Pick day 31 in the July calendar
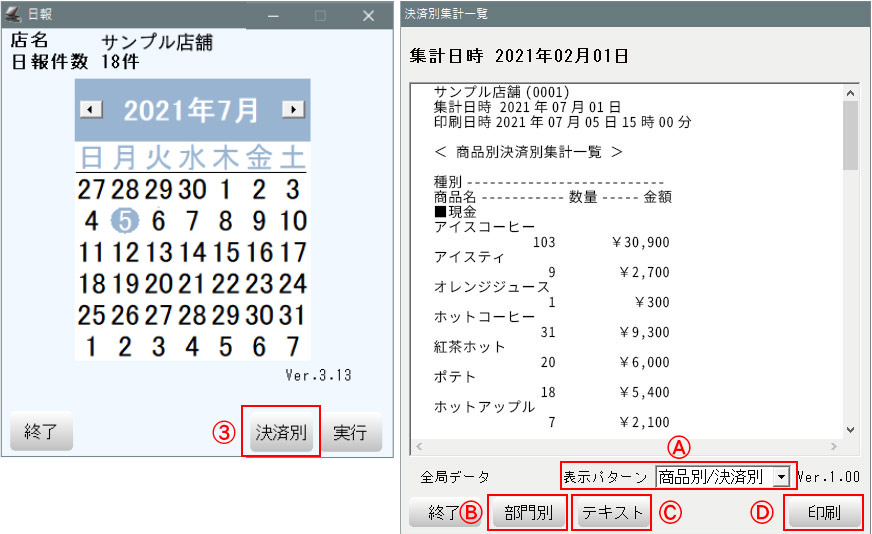This screenshot has height=534, width=872. 293,315
